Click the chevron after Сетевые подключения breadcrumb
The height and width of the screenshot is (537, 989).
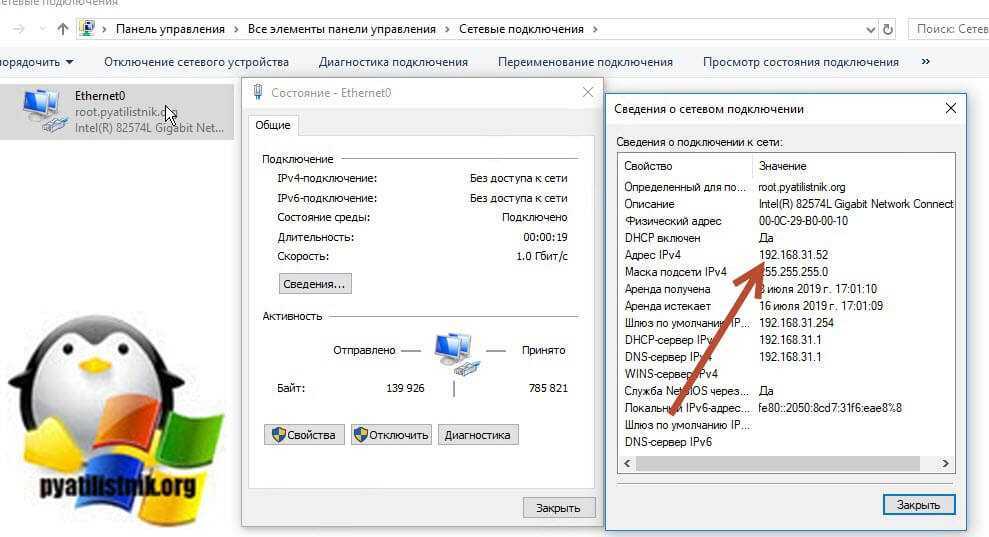coord(595,29)
